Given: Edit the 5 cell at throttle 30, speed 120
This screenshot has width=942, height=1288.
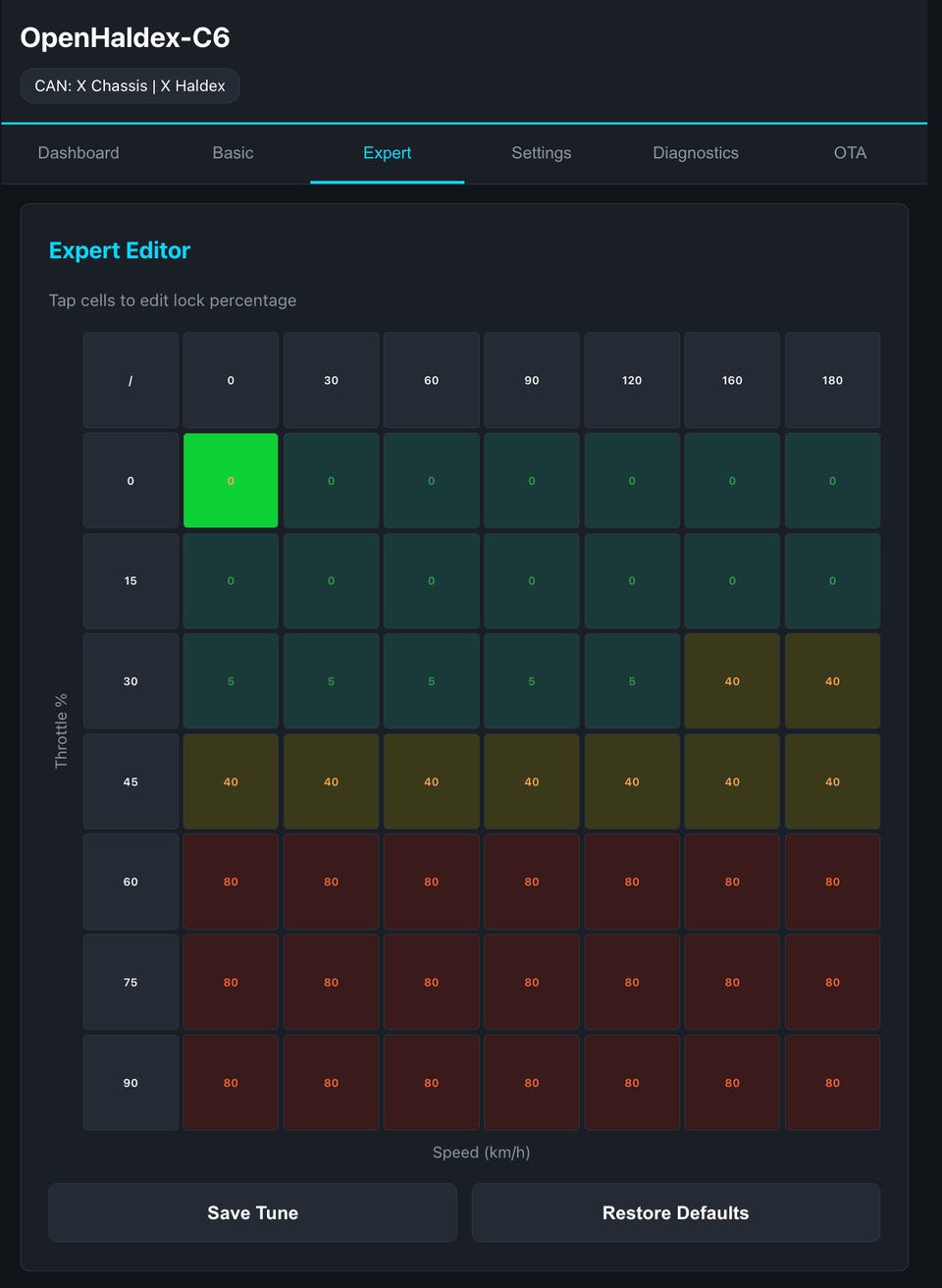Looking at the screenshot, I should [632, 680].
